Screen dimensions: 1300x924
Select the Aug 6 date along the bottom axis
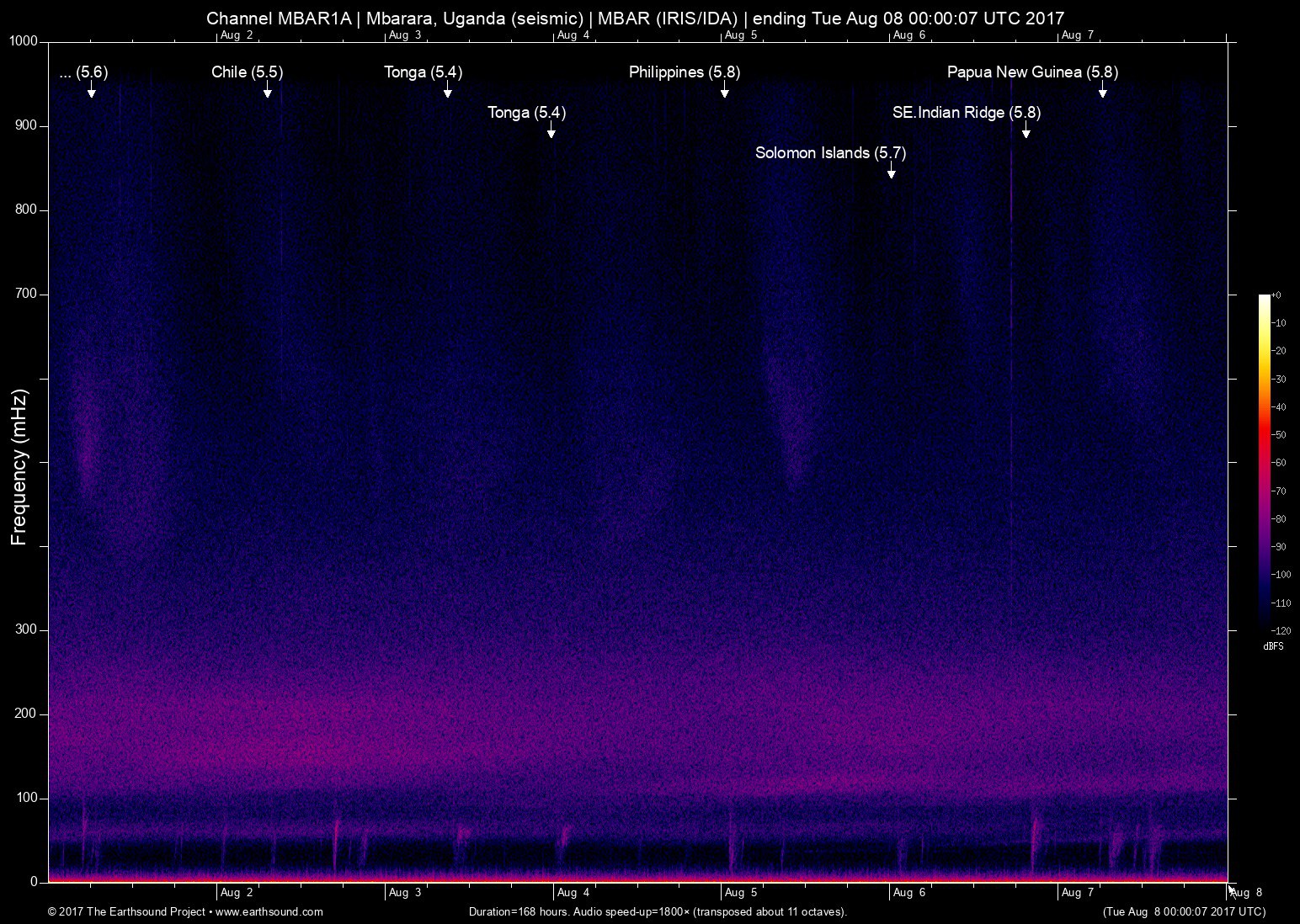coord(909,892)
